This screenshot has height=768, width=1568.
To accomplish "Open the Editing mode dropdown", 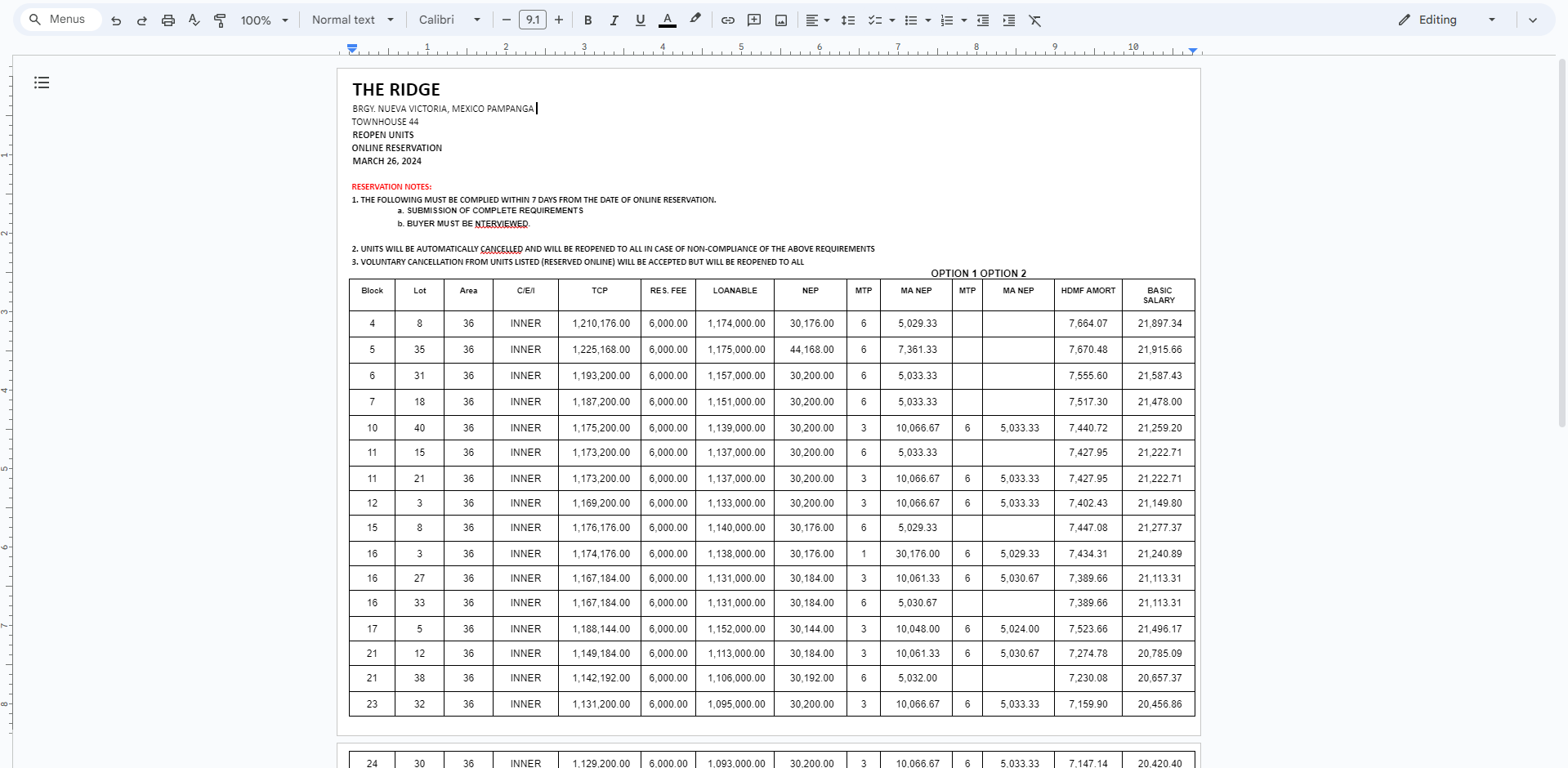I will coord(1447,20).
